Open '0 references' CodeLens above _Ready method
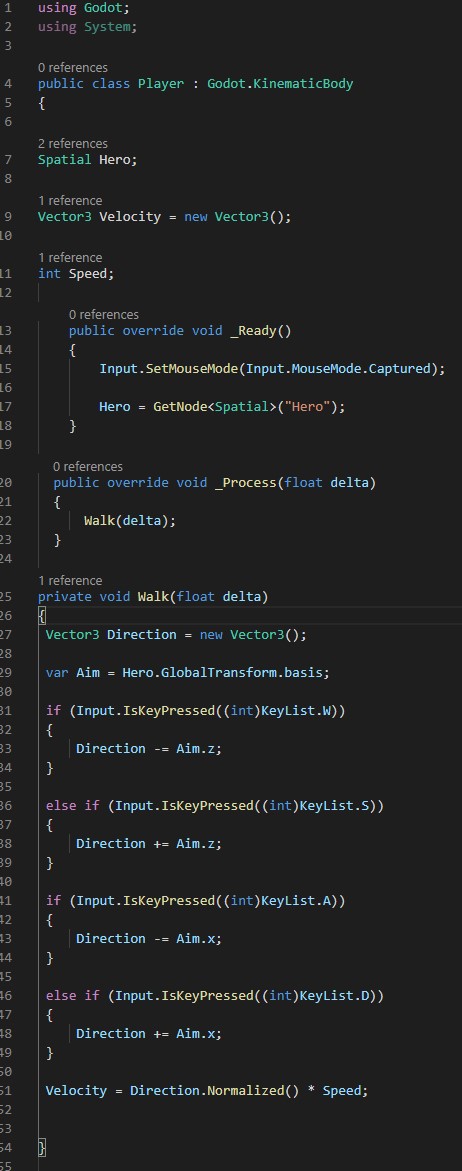Screen dimensions: 462x1171 point(104,314)
